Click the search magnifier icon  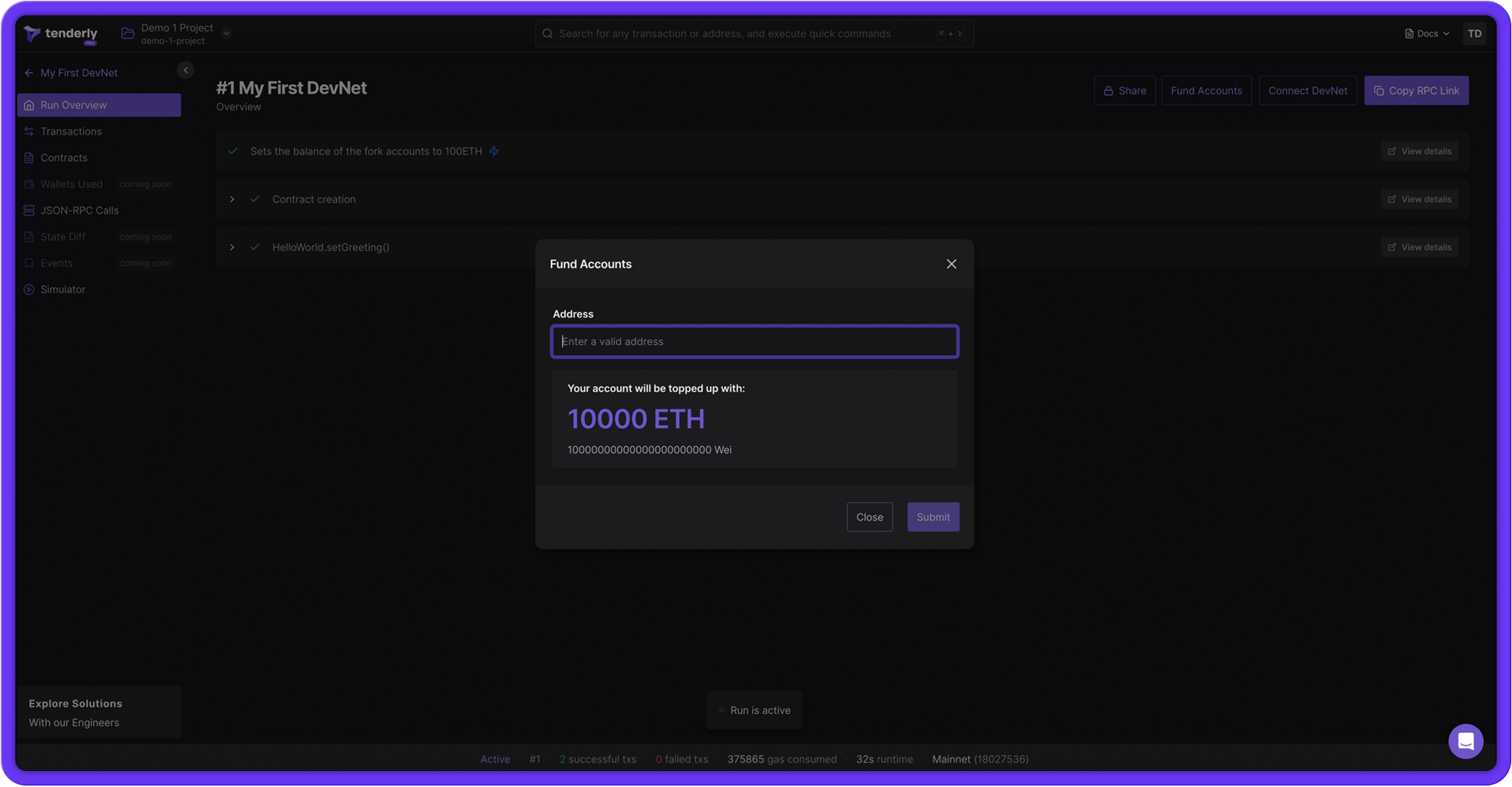coord(547,33)
